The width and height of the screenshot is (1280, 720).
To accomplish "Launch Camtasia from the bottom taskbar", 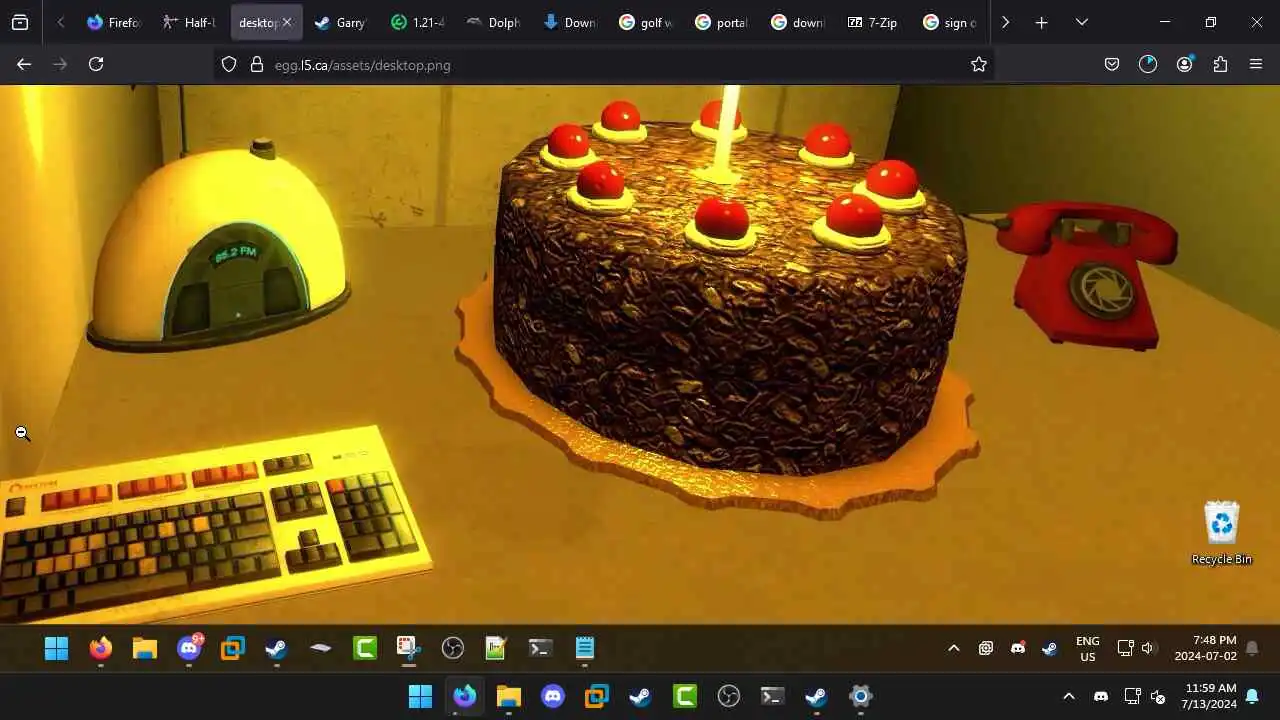I will pyautogui.click(x=685, y=696).
